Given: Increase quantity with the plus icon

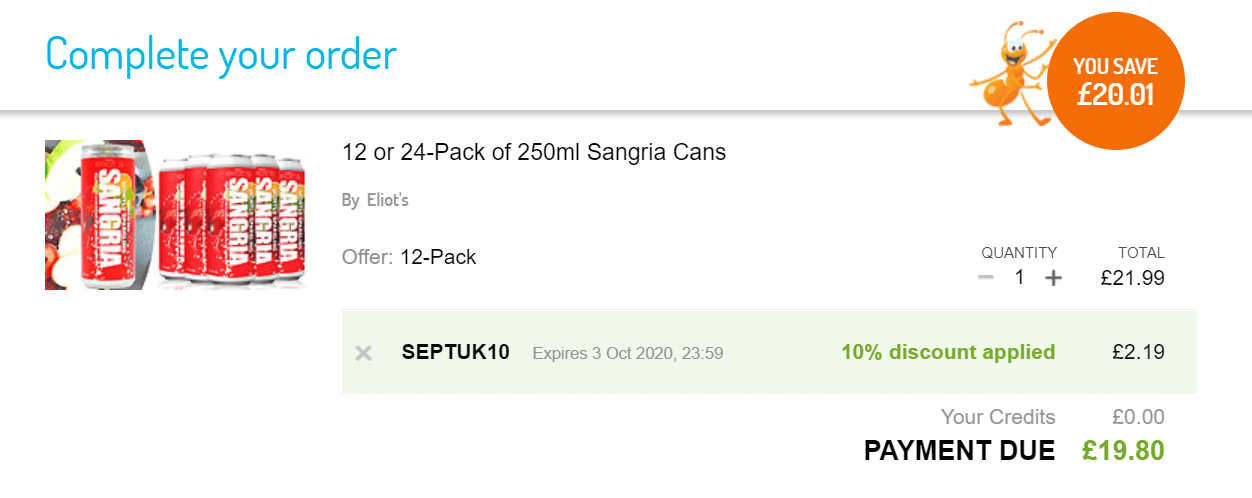Looking at the screenshot, I should click(x=1052, y=278).
